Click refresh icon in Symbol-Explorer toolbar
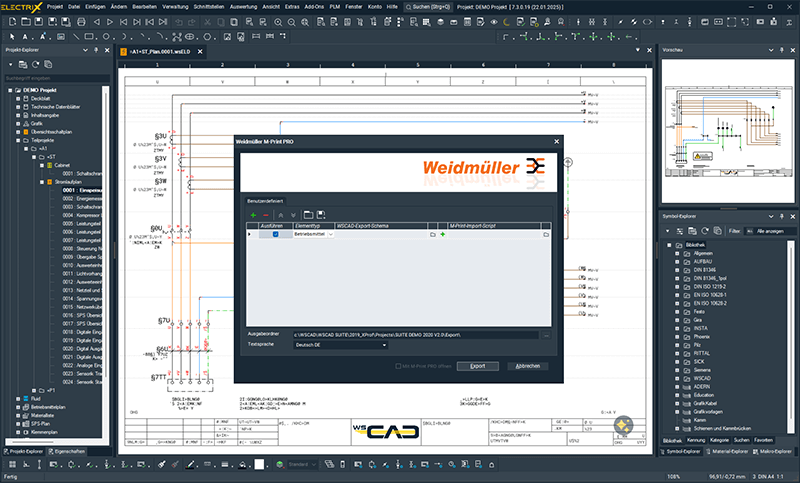The height and width of the screenshot is (483, 800). (705, 231)
